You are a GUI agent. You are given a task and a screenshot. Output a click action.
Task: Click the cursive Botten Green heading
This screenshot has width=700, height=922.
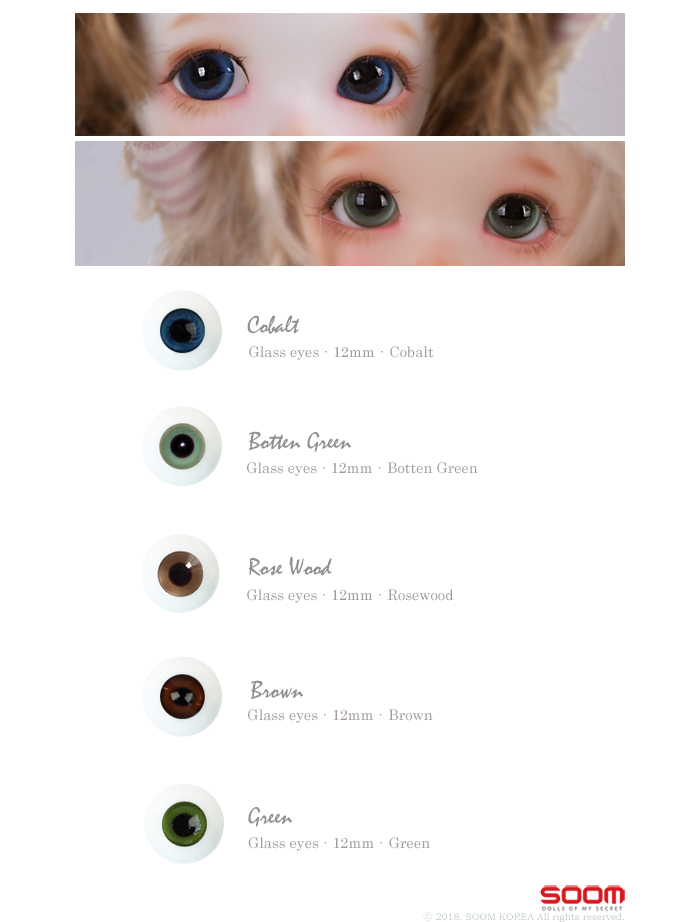299,442
